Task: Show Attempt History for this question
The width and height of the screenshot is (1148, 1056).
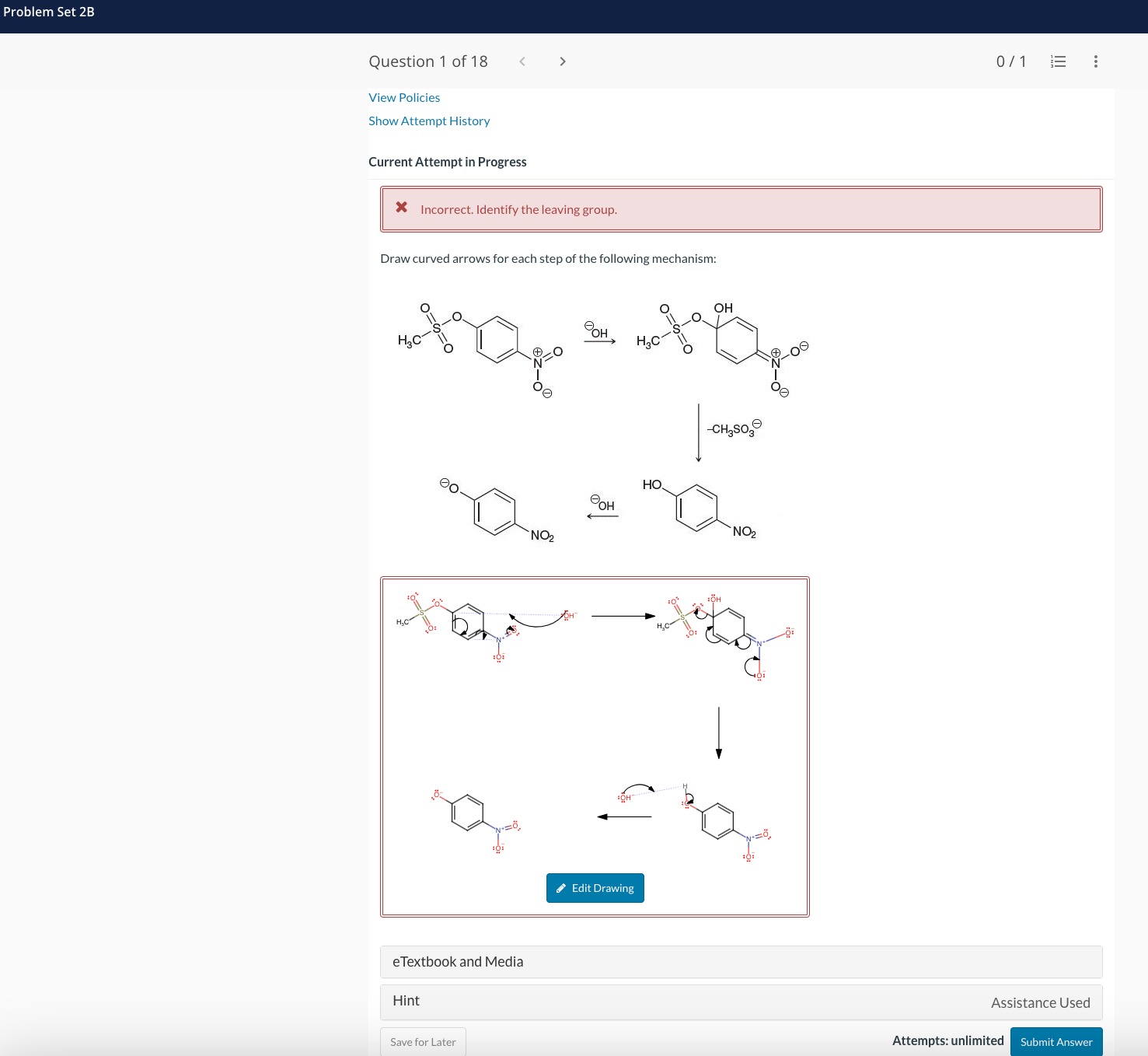Action: click(x=429, y=121)
